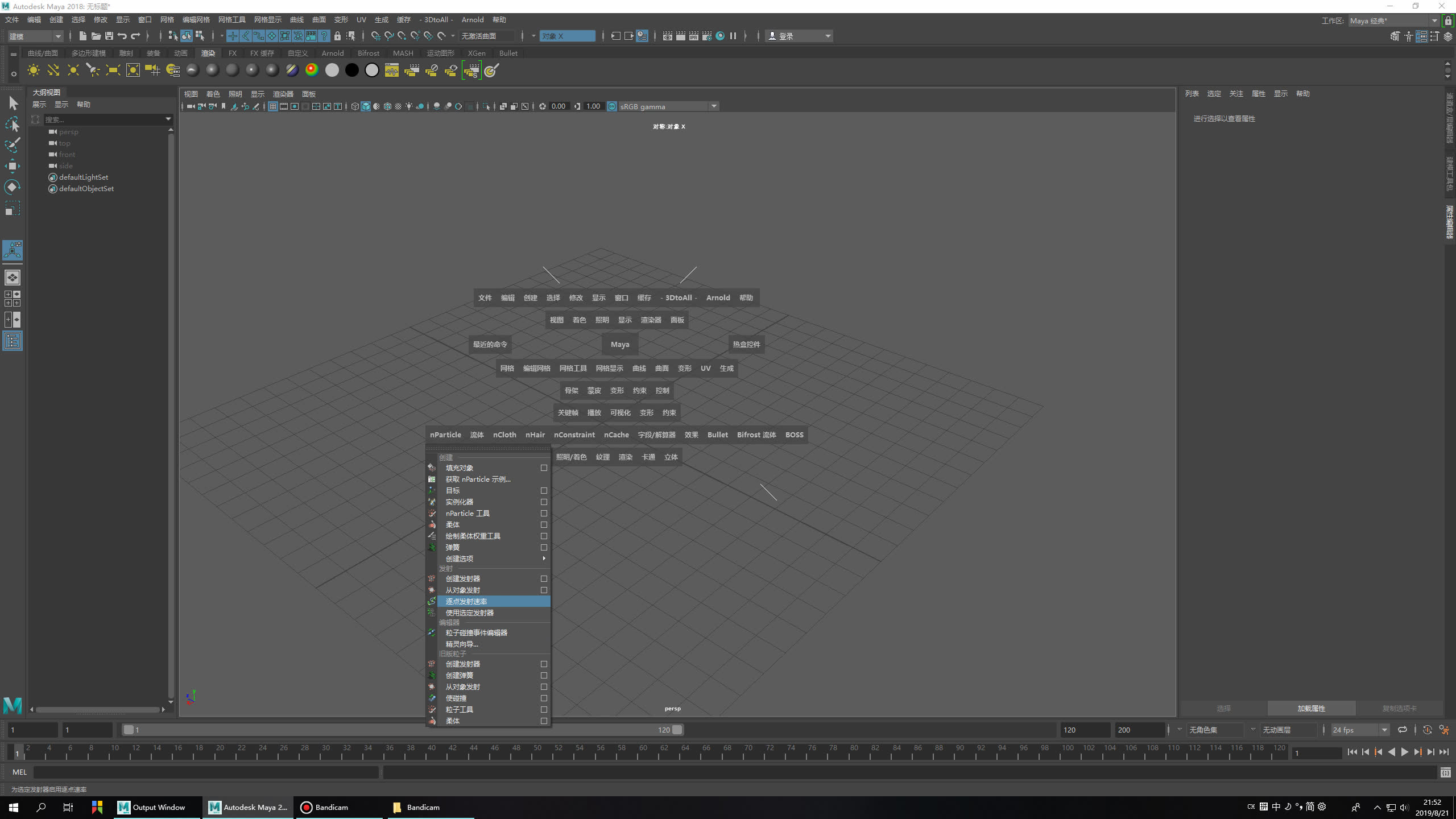Assign a Blinn material sphere from the shelf

coord(212,69)
